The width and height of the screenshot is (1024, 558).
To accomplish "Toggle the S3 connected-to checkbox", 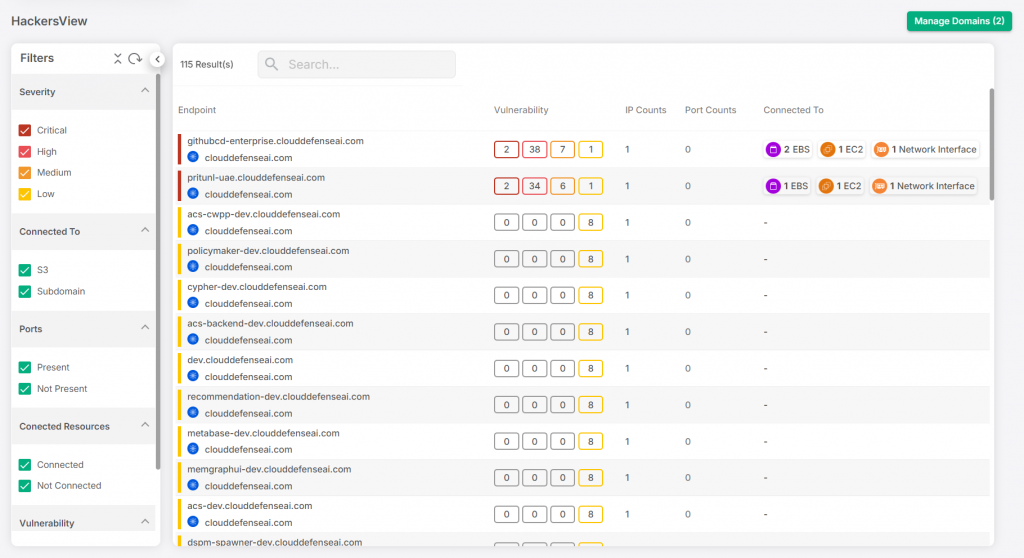I will click(x=26, y=270).
